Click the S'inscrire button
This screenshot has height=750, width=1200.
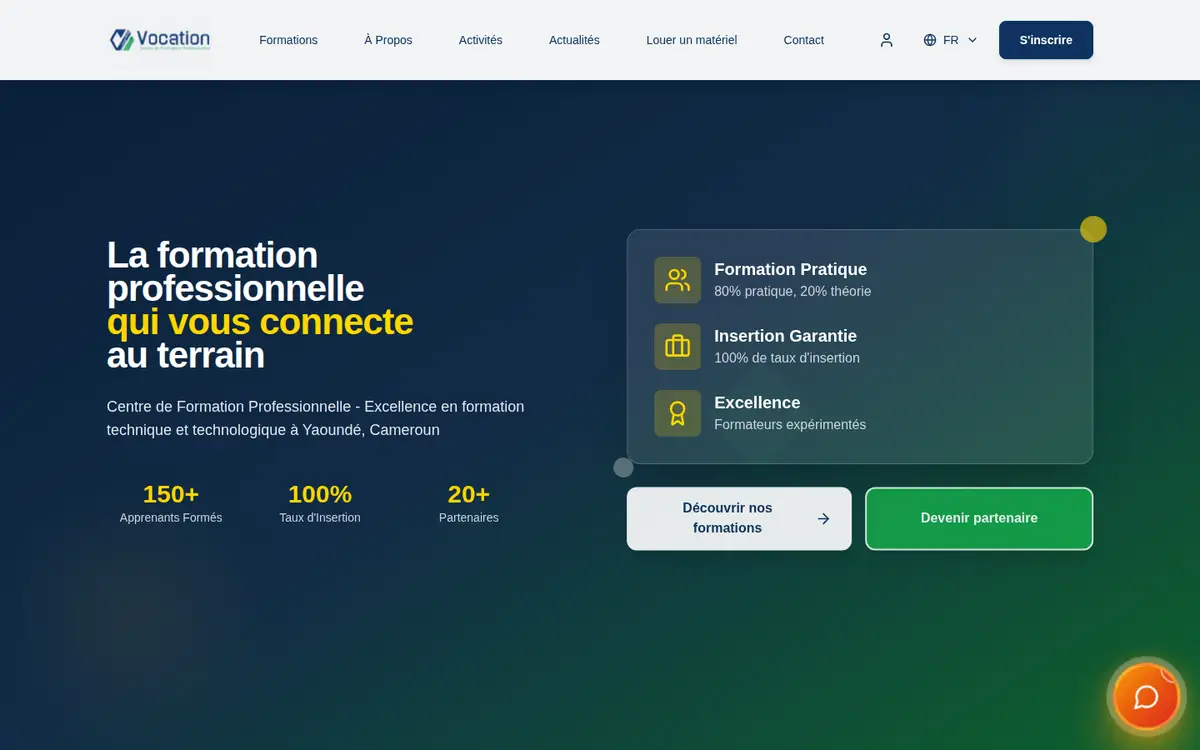[1046, 40]
